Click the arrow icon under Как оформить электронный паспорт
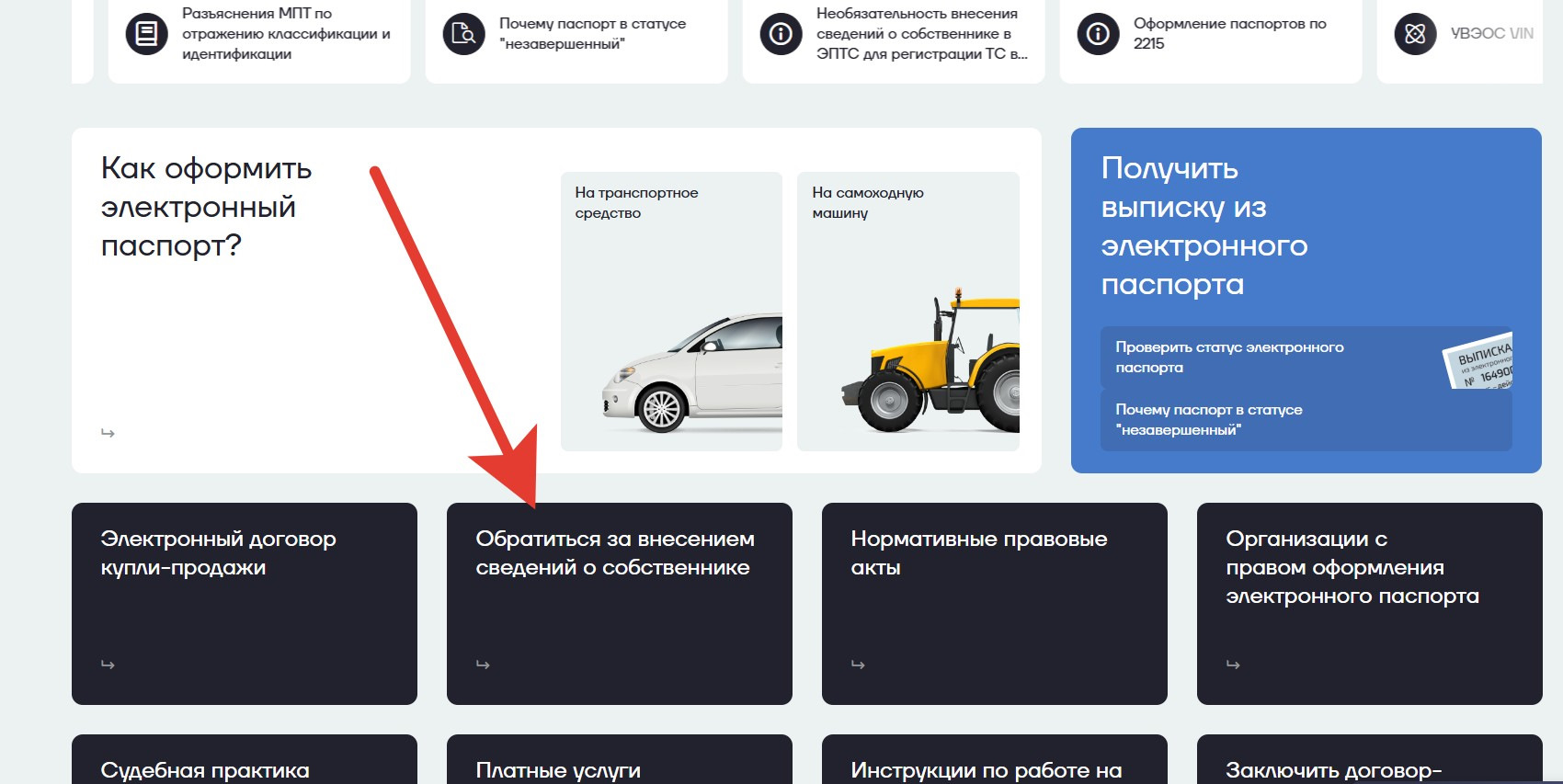The height and width of the screenshot is (784, 1563). coord(108,433)
